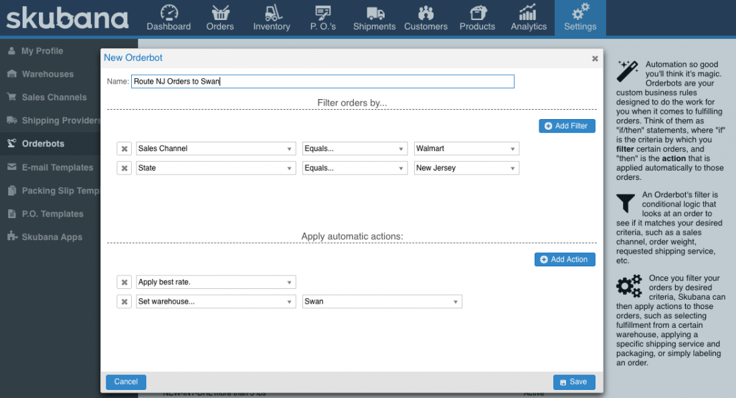
Task: Go to the Orders tab label
Action: [x=220, y=27]
